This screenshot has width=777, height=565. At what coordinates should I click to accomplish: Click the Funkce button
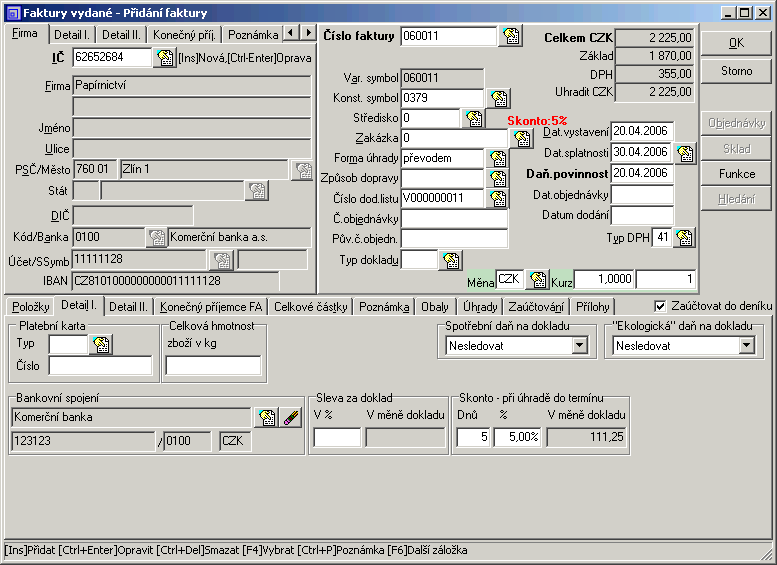click(736, 174)
